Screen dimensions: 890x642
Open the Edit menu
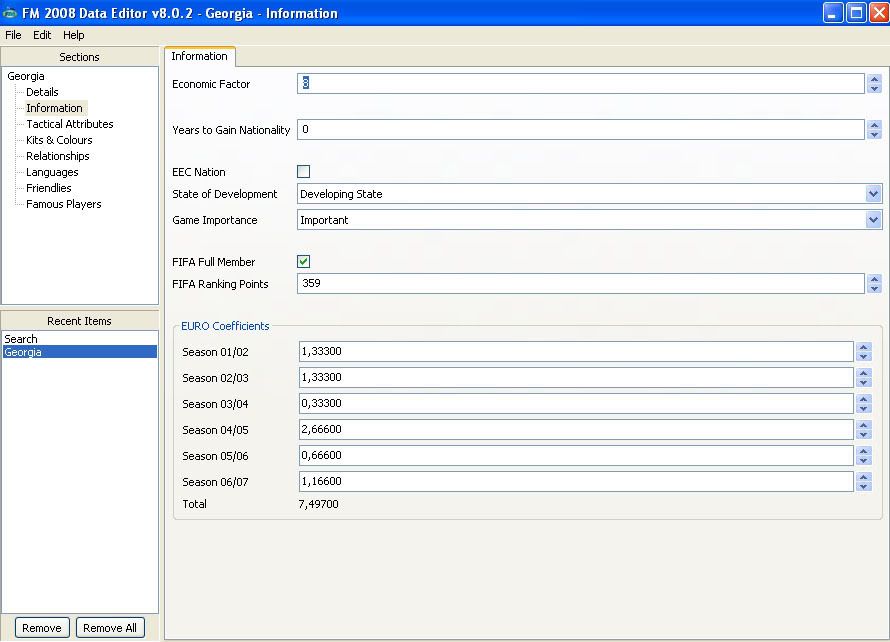pyautogui.click(x=42, y=35)
